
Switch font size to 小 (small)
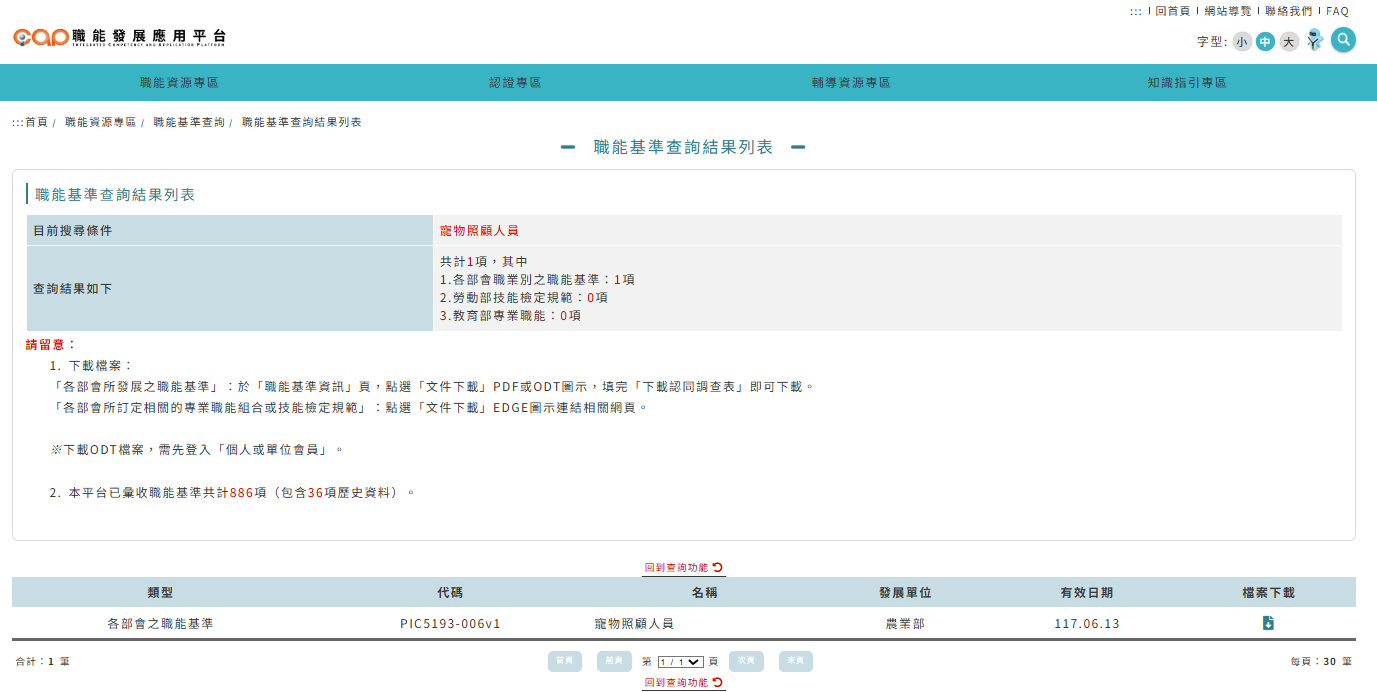pos(1241,41)
